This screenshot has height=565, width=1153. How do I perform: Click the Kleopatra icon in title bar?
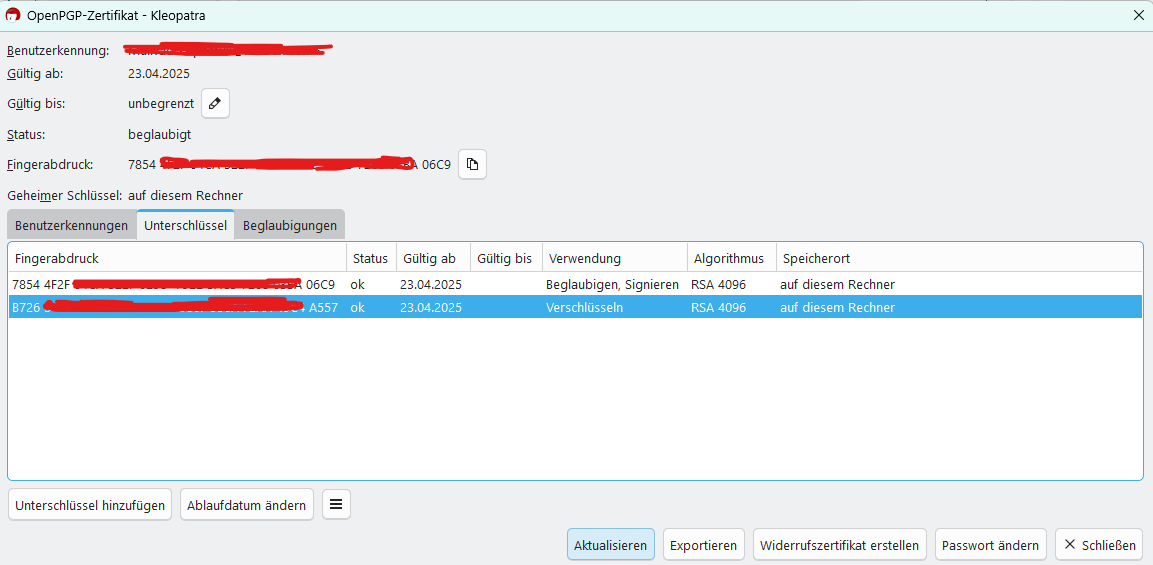pyautogui.click(x=13, y=15)
